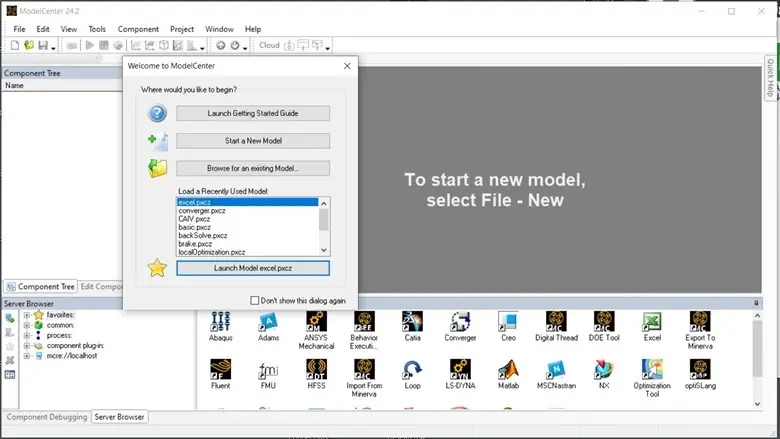Open the Edit menu
Image resolution: width=780 pixels, height=439 pixels.
(x=43, y=29)
